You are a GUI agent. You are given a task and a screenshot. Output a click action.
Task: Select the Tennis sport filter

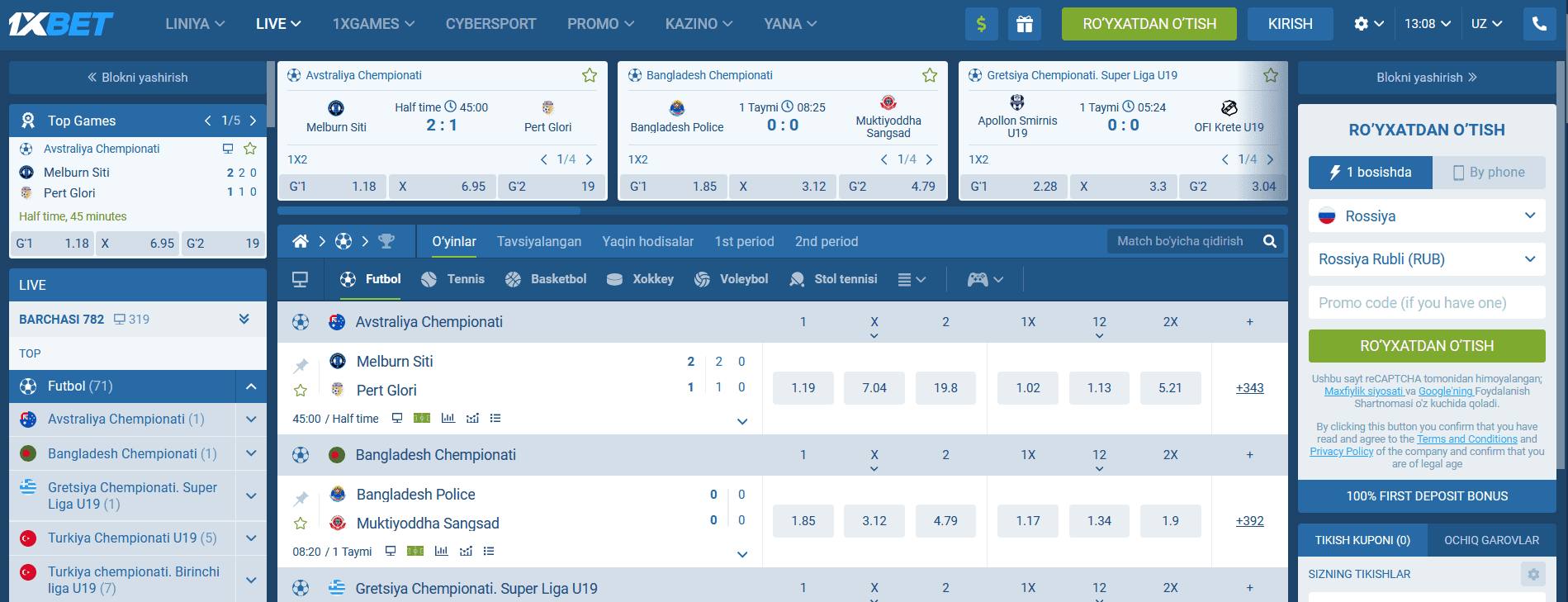pos(452,279)
